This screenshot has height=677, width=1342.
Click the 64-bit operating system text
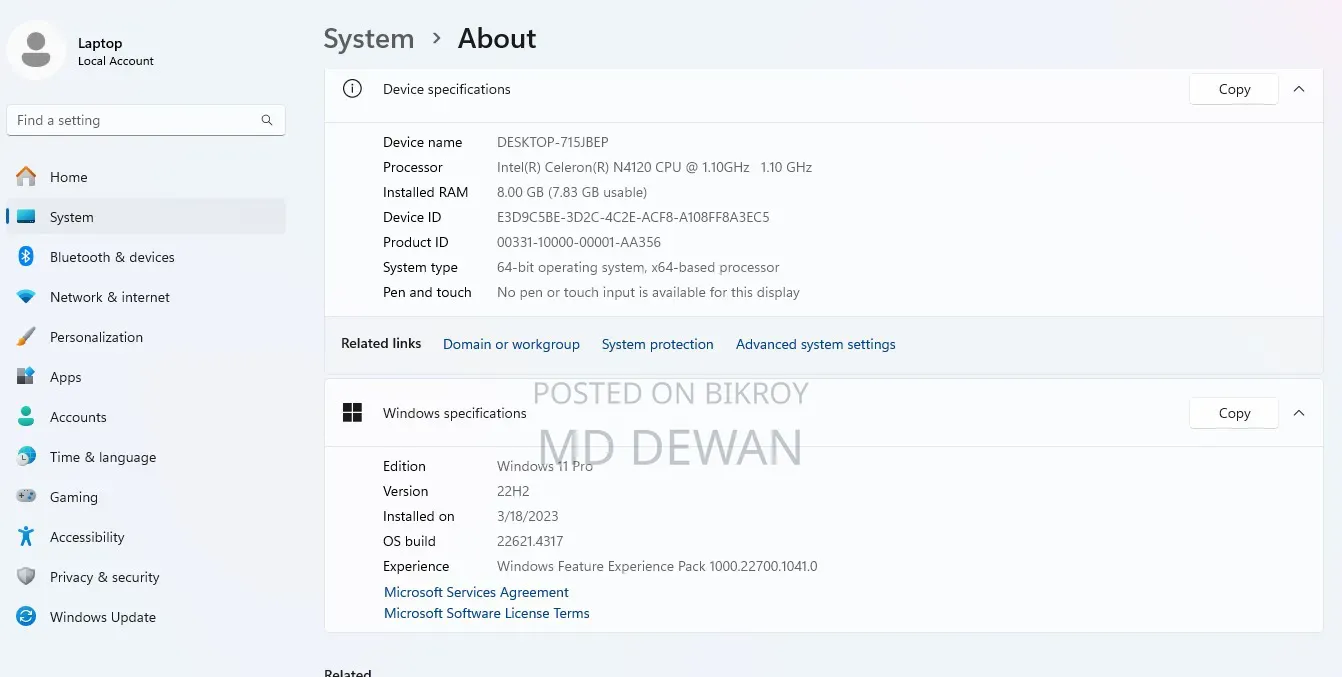point(638,267)
